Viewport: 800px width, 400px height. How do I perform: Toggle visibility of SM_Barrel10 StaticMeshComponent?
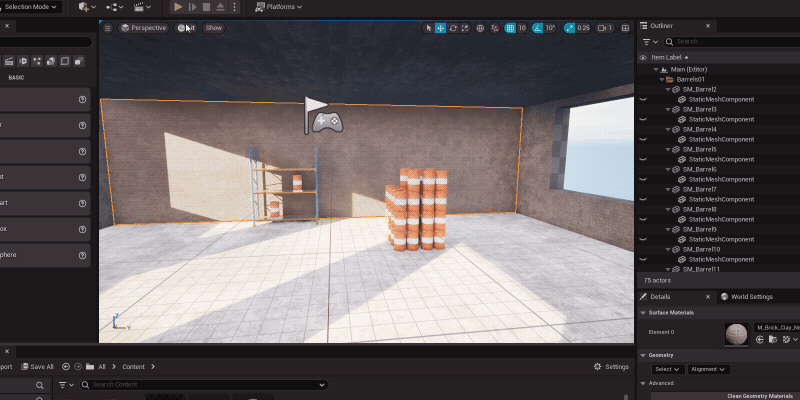[642, 259]
